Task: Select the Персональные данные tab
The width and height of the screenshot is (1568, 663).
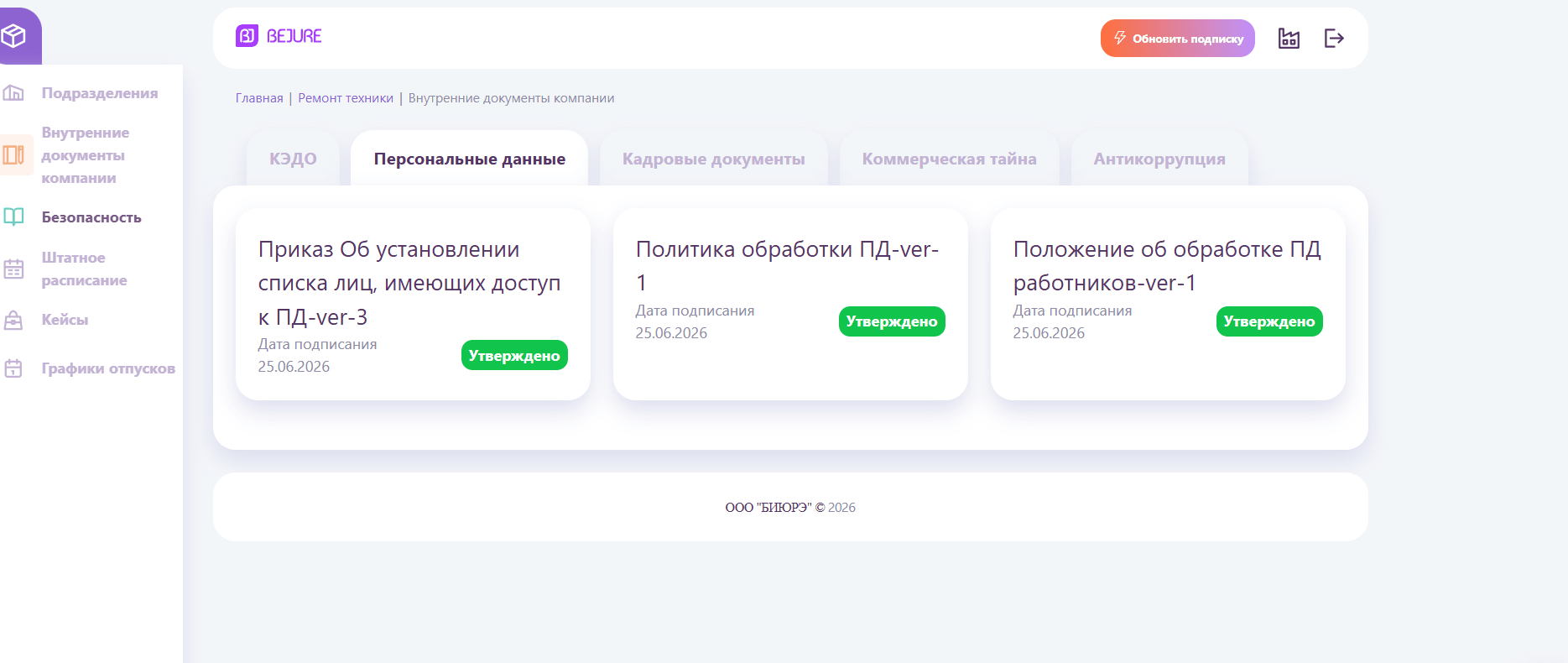Action: [470, 159]
